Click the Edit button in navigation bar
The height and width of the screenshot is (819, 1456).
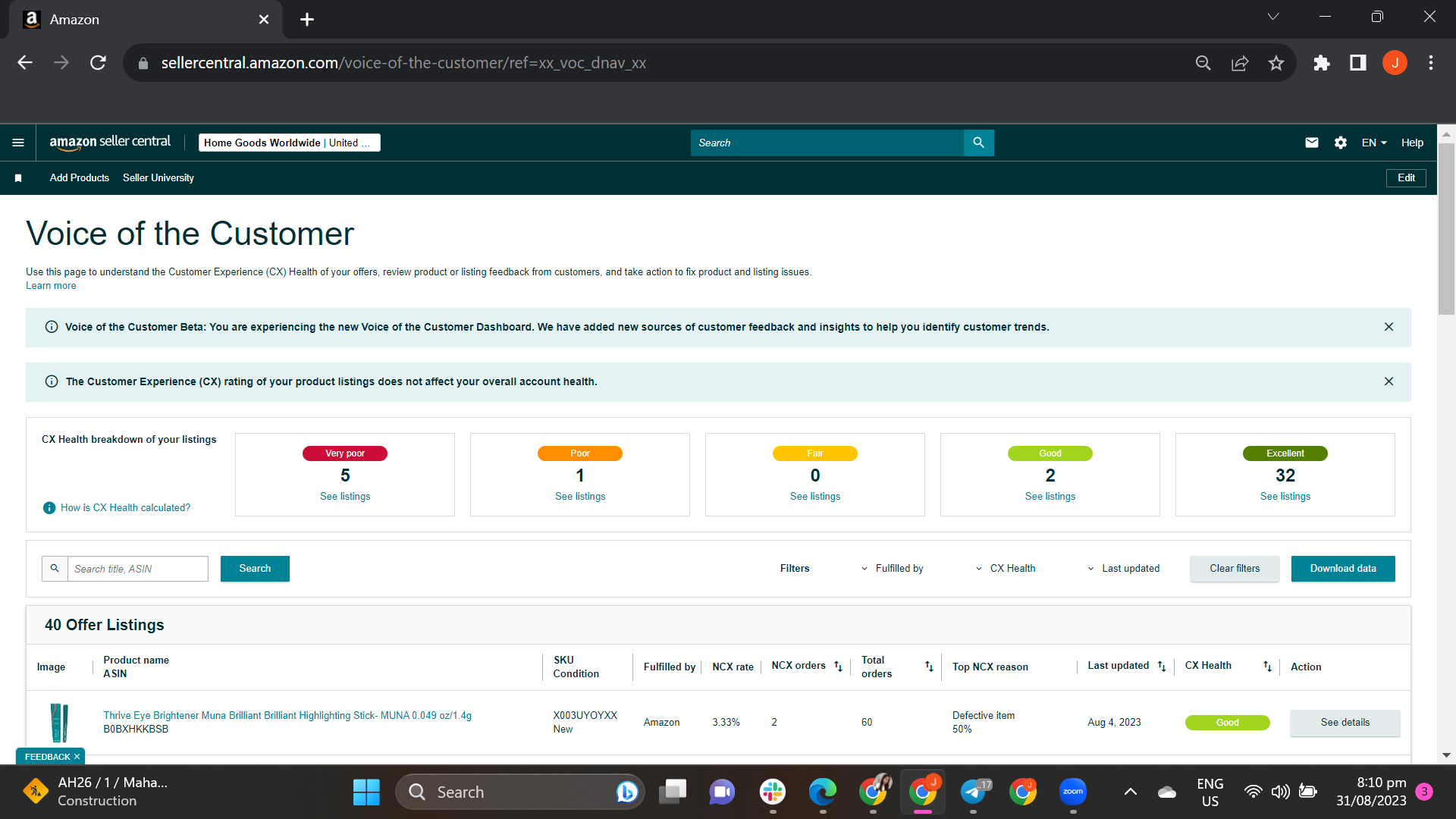(x=1406, y=178)
